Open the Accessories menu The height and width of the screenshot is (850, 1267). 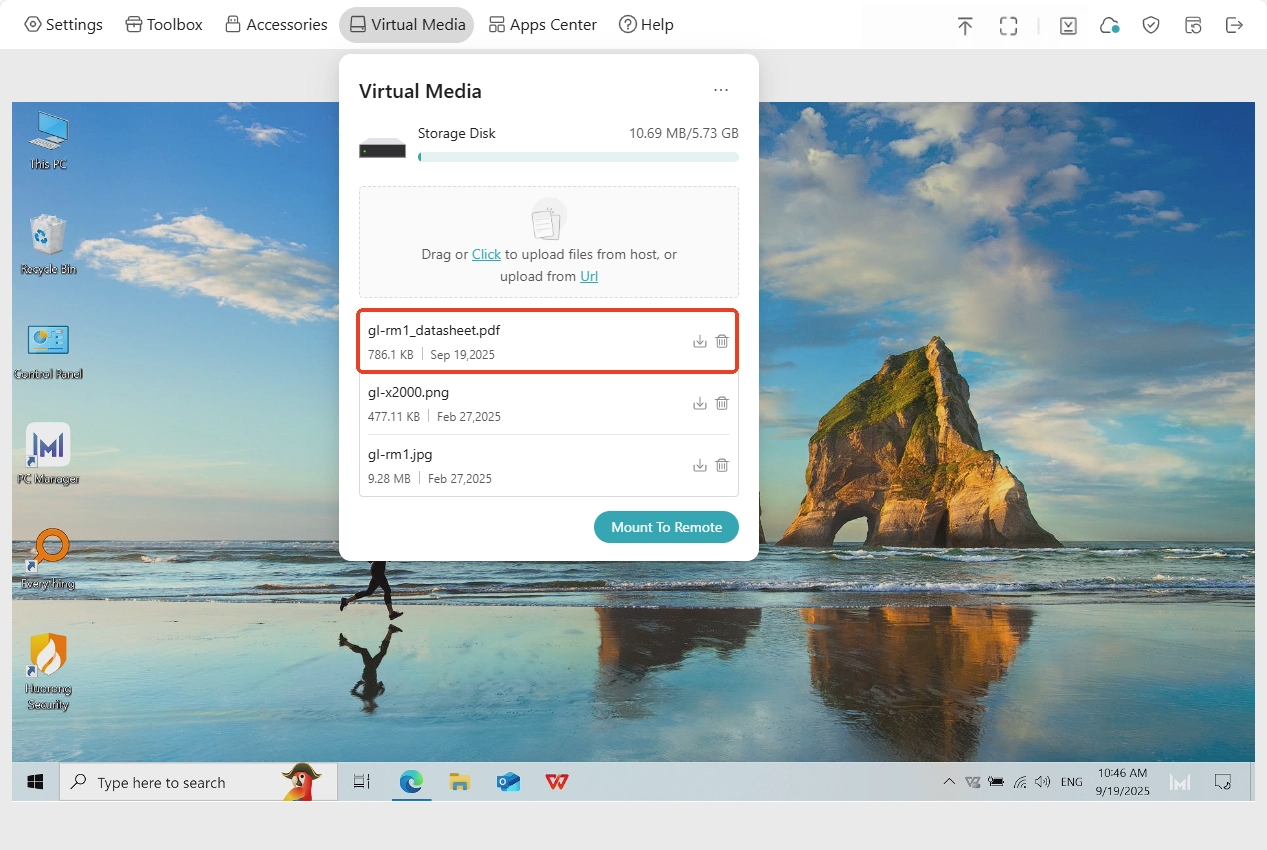coord(276,25)
